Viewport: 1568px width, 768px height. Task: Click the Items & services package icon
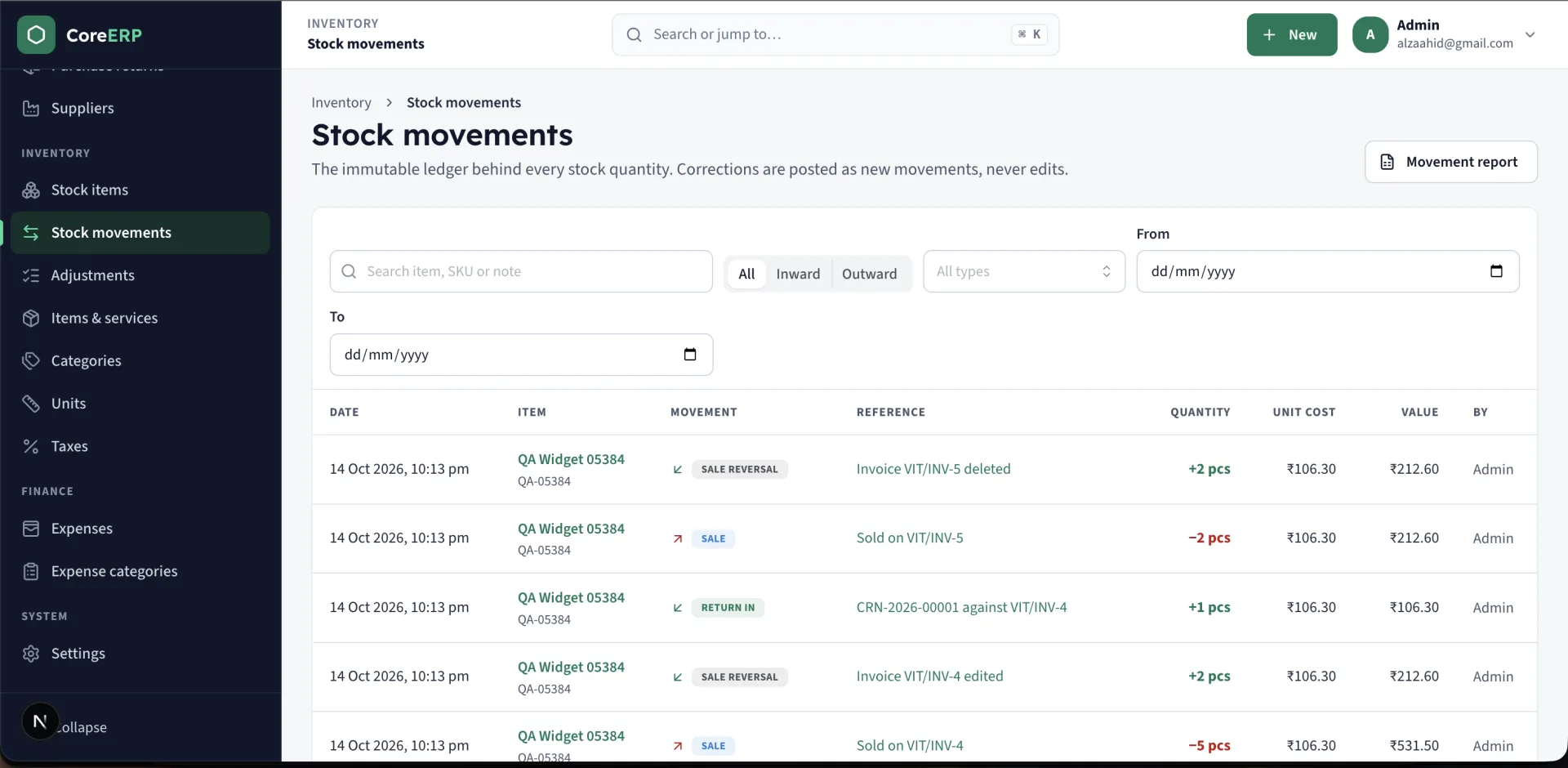31,318
